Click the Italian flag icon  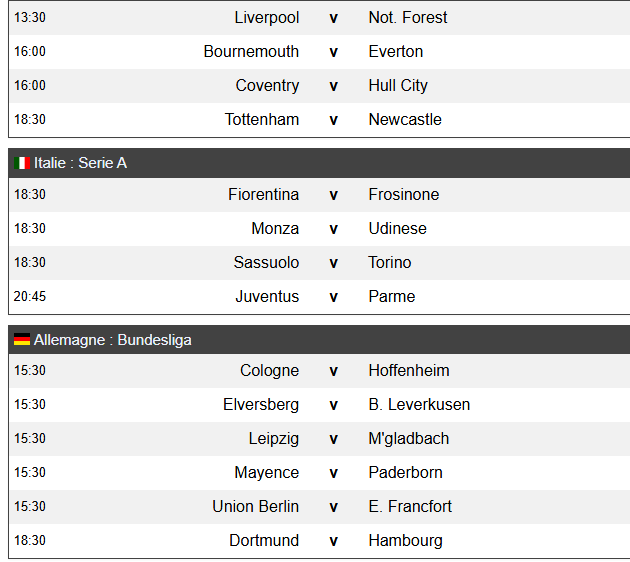click(22, 163)
